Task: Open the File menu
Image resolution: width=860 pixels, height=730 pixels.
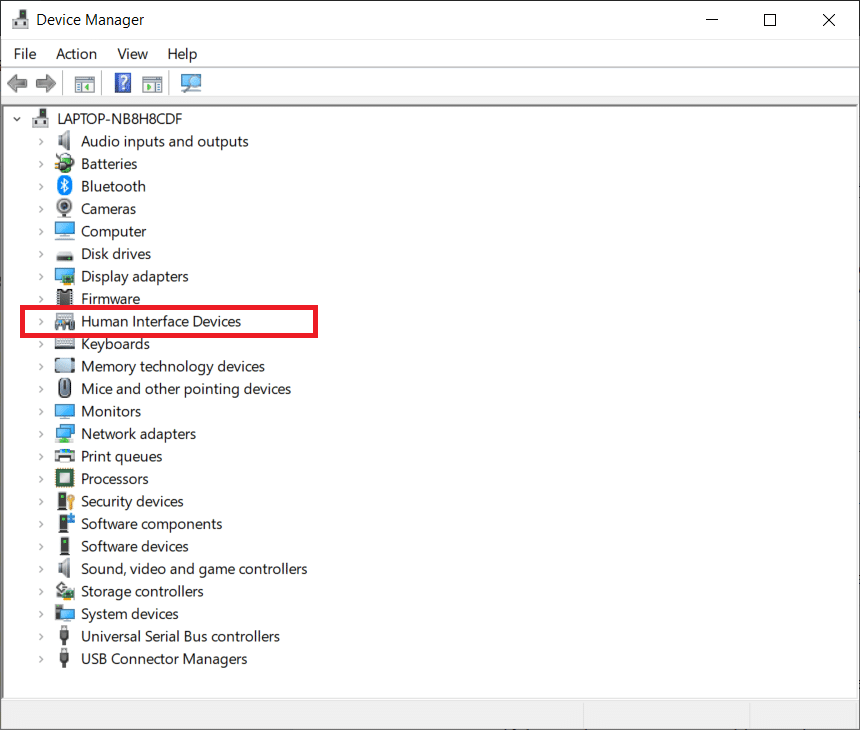Action: pos(25,54)
